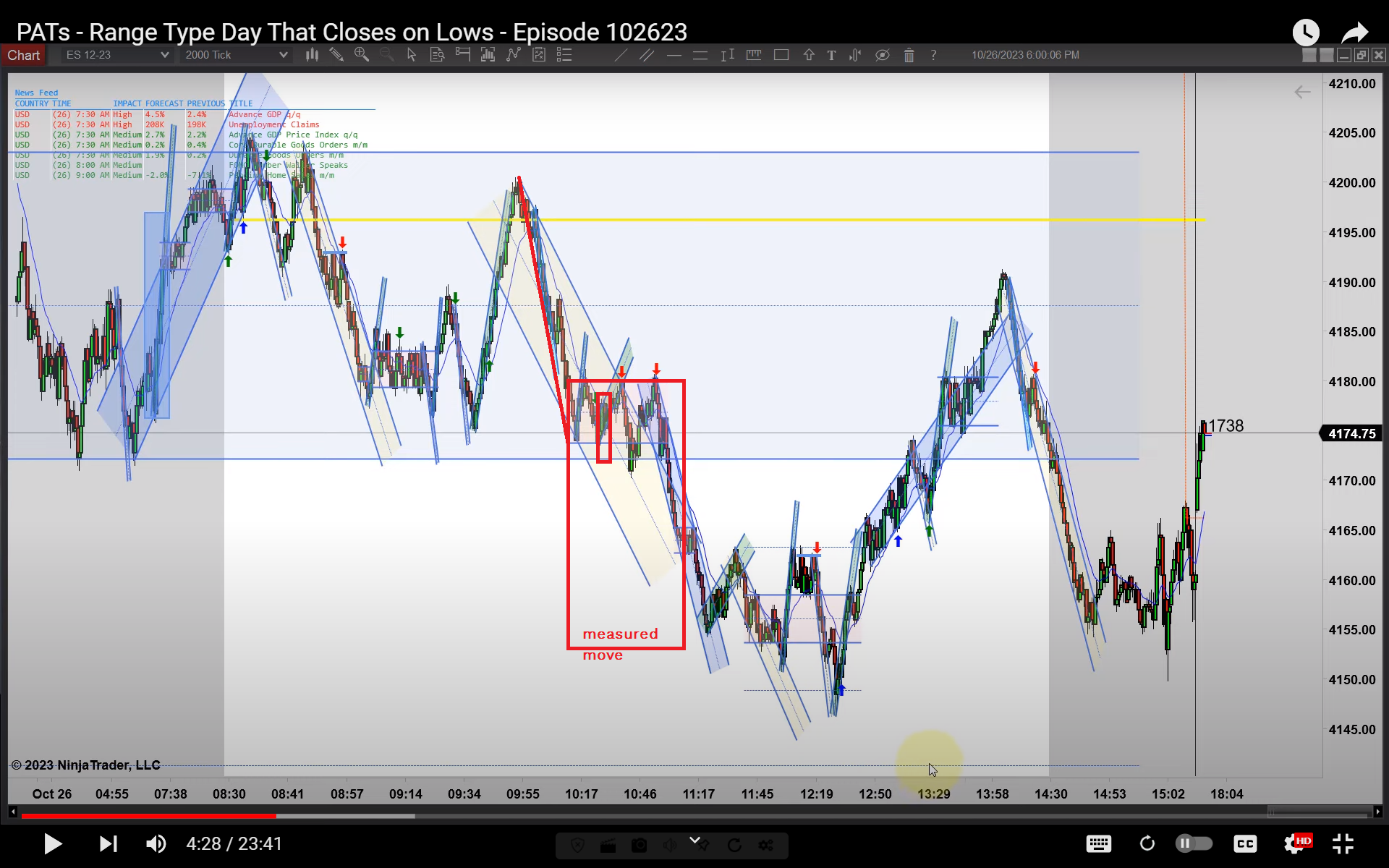
Task: Open the Watch Later clock menu
Action: [x=1306, y=33]
